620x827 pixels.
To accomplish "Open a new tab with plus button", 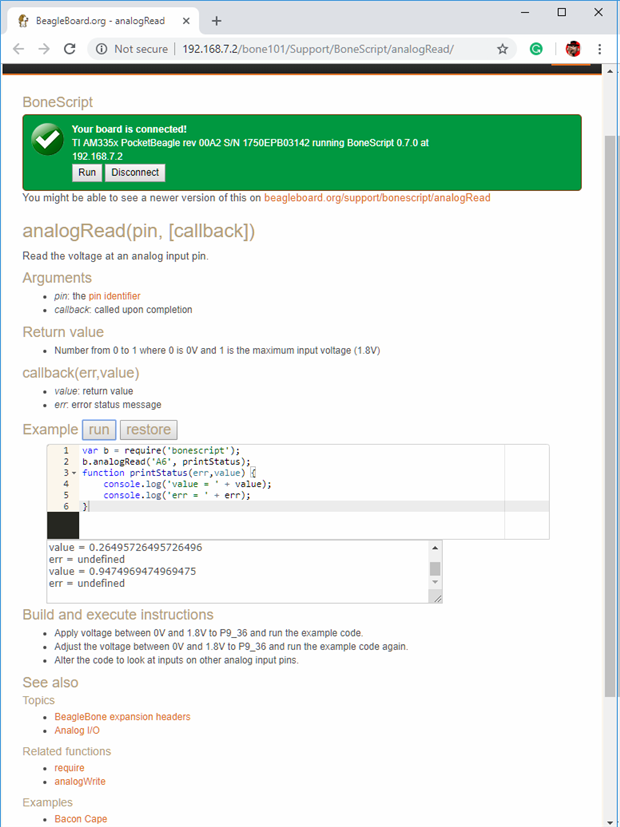I will 216,21.
